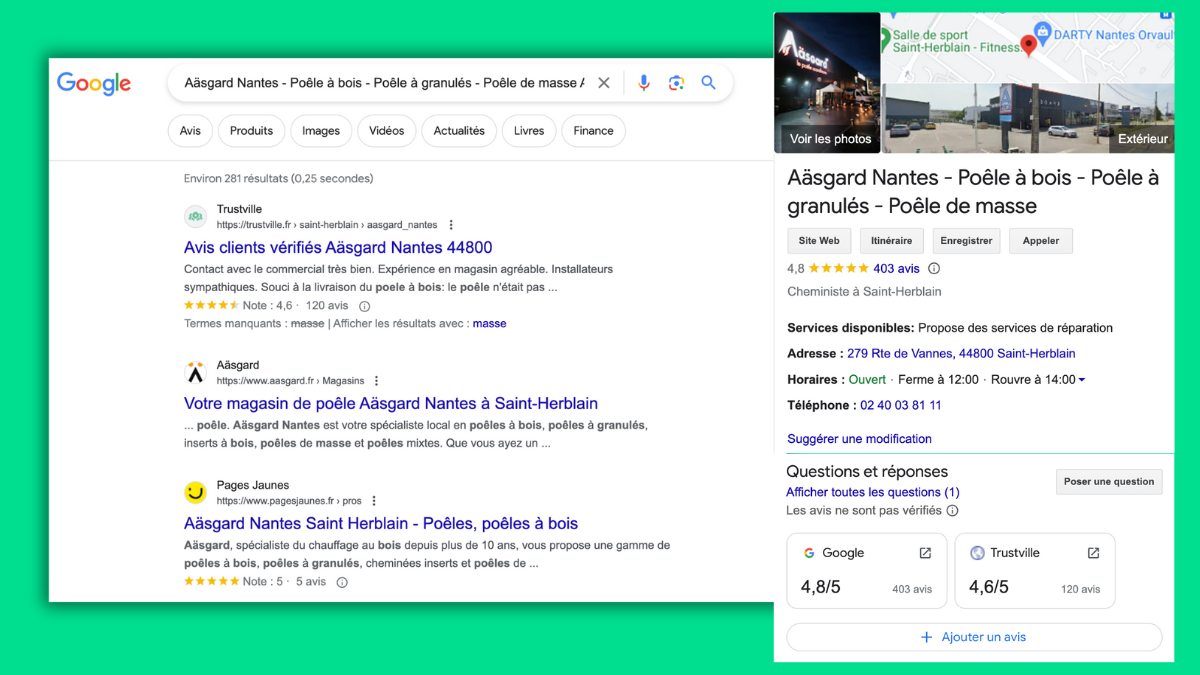
Task: Open 'Avis clients vérifiés Aäsgard Nantes 44800' result
Action: pos(338,247)
